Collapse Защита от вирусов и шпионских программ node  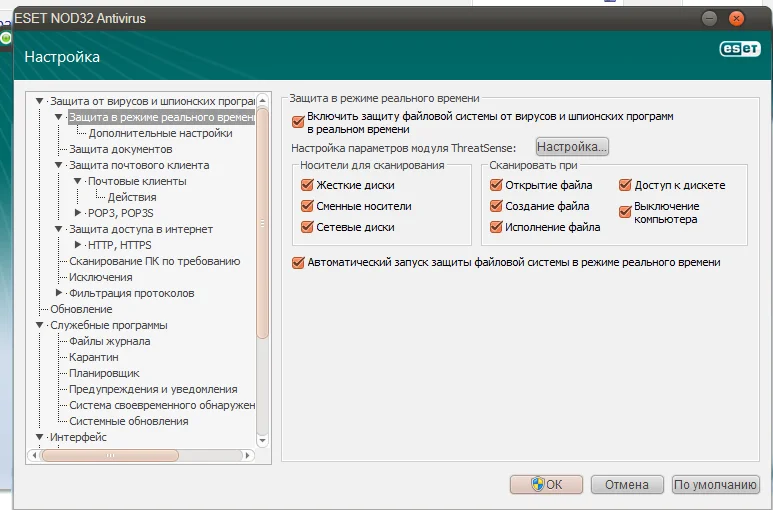(39, 101)
